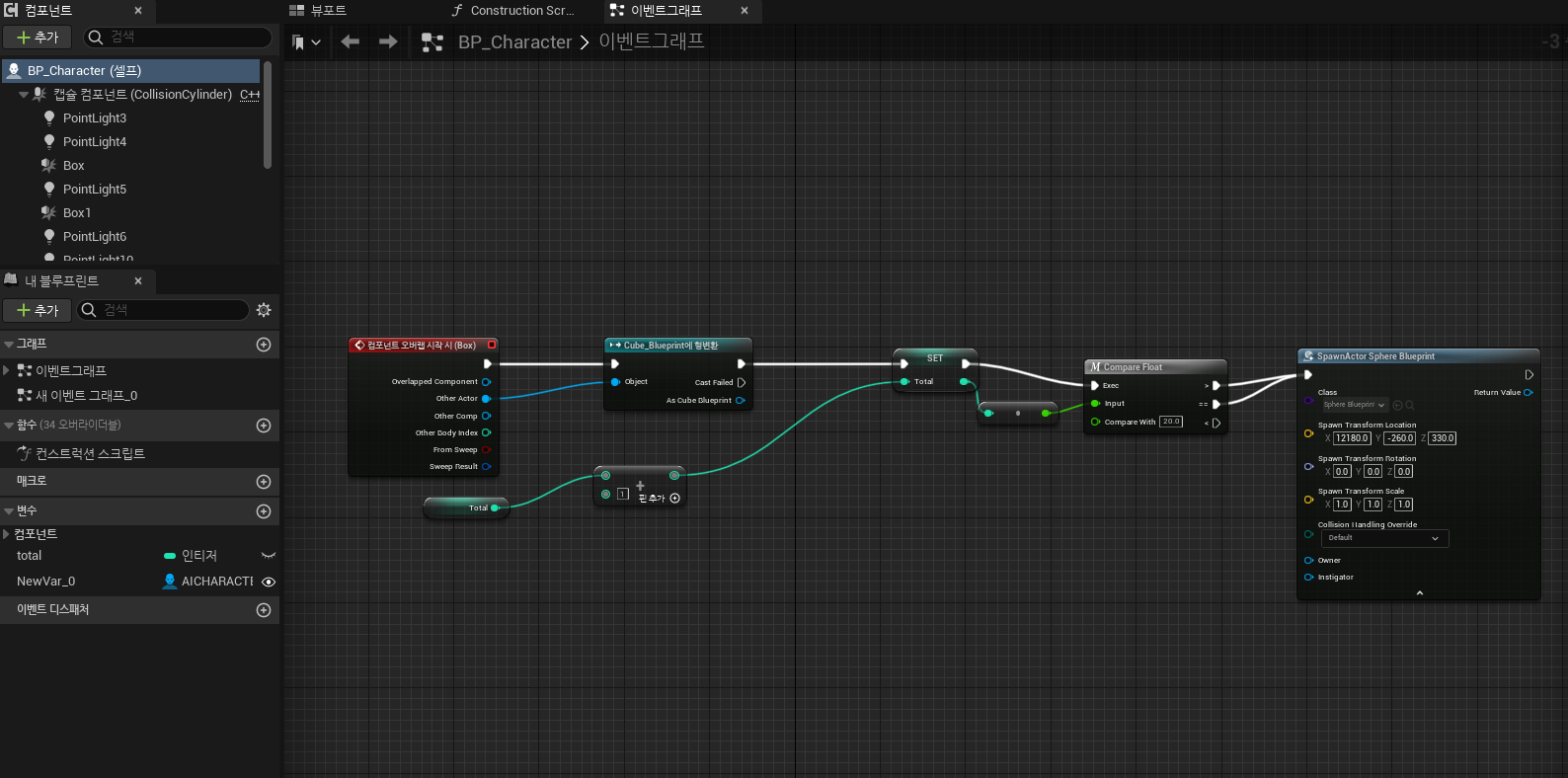Select PointLight4 light icon
Screen dimensions: 1568x778
pyautogui.click(x=49, y=141)
